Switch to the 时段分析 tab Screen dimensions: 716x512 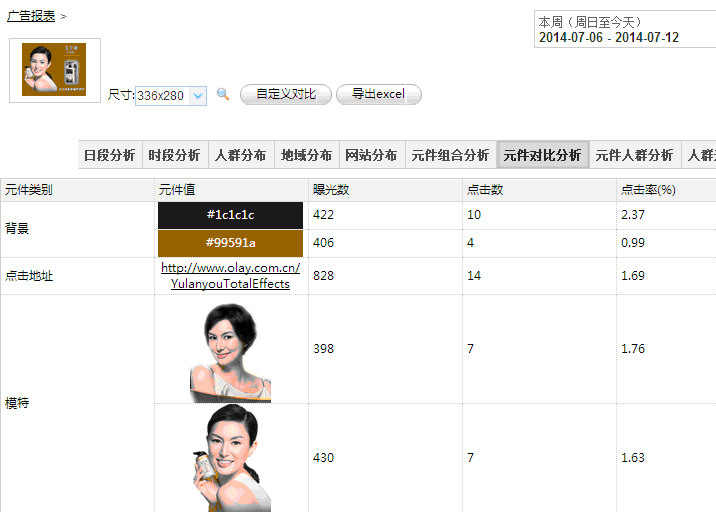point(174,155)
